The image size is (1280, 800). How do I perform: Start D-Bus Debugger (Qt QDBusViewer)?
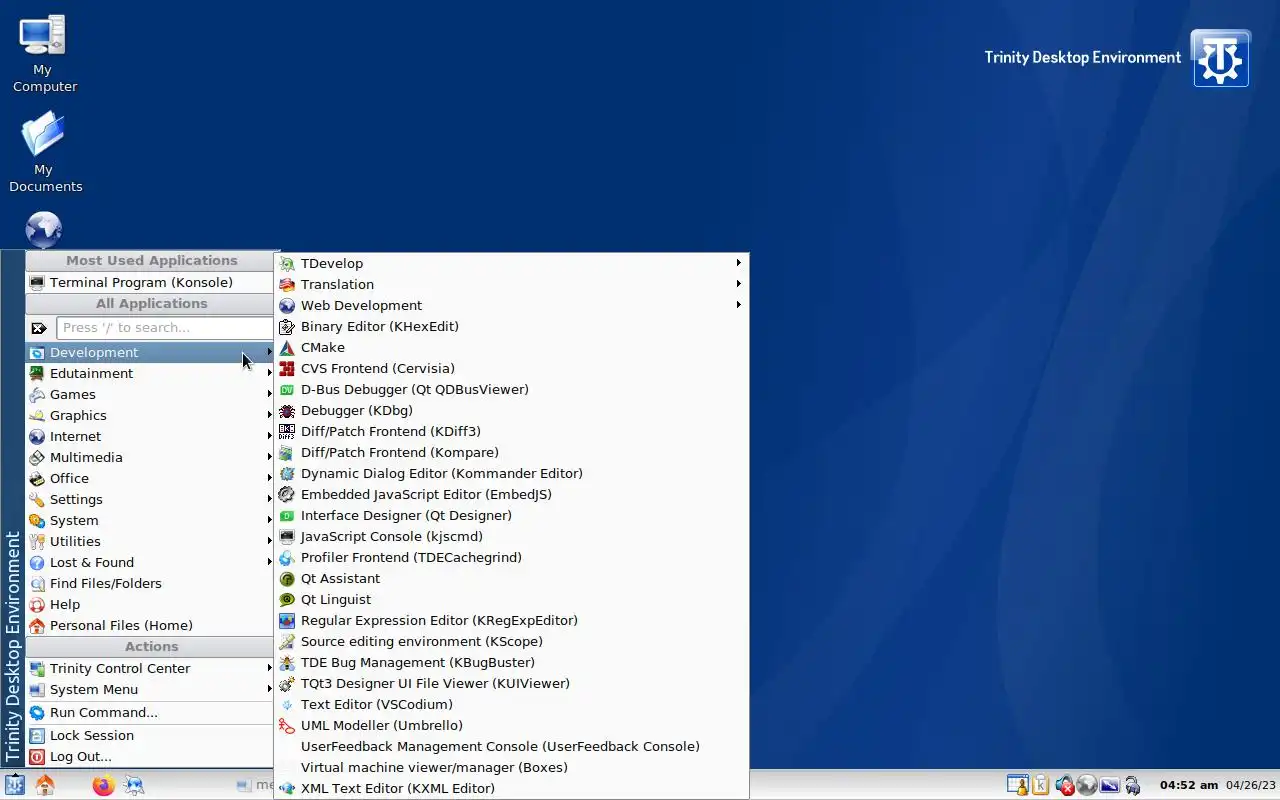pyautogui.click(x=511, y=389)
